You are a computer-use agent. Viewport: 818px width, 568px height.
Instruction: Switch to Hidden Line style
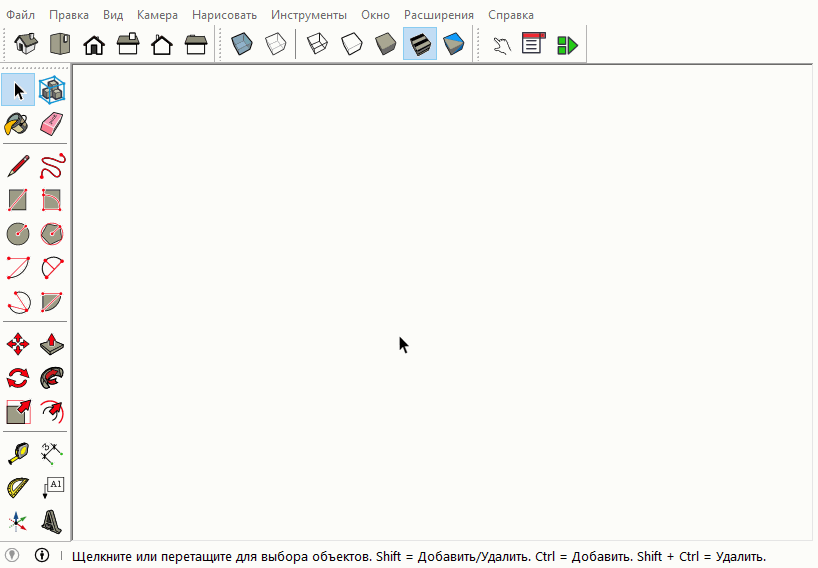(352, 44)
